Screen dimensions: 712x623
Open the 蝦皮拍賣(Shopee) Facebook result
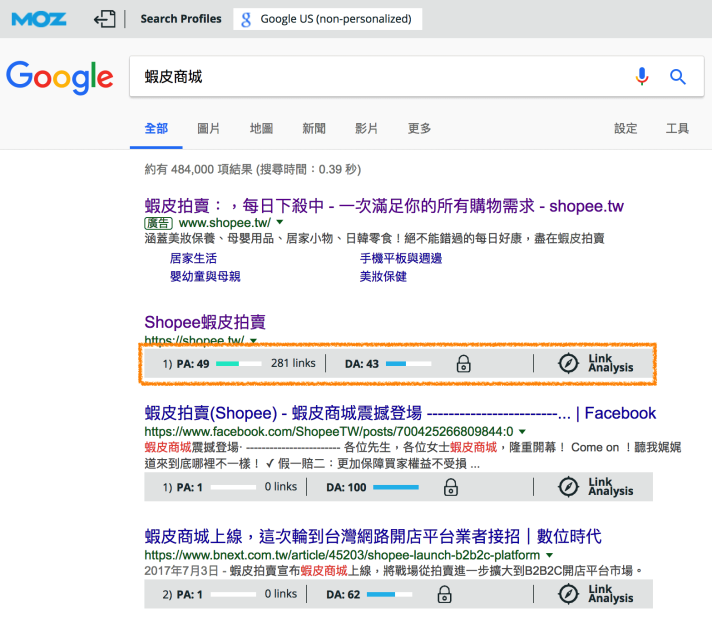pyautogui.click(x=400, y=413)
